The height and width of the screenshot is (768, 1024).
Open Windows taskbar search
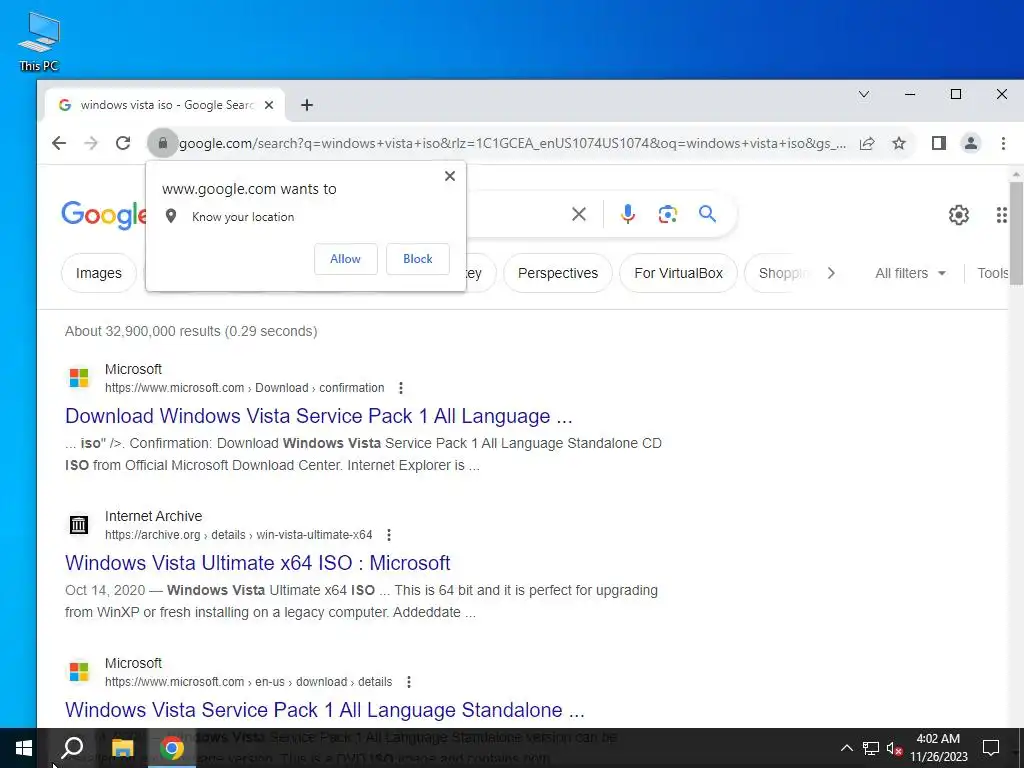tap(72, 748)
